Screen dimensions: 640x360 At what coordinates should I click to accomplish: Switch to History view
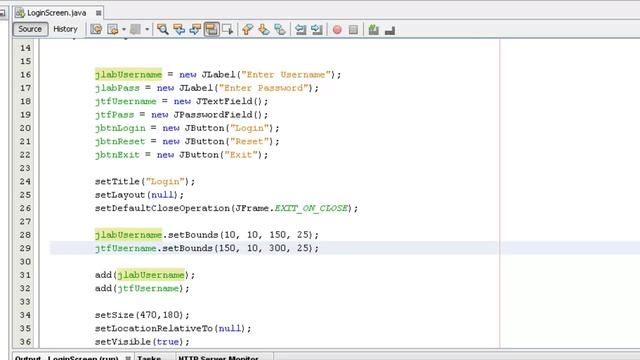65,29
